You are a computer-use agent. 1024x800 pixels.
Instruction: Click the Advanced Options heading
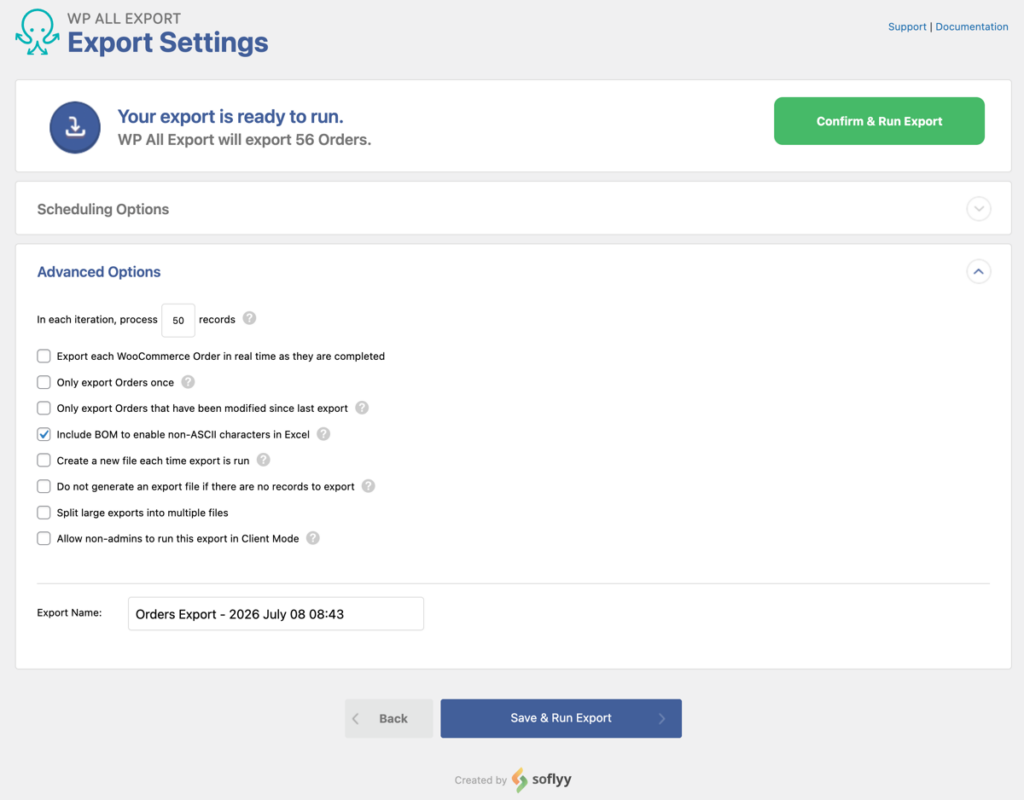(99, 272)
